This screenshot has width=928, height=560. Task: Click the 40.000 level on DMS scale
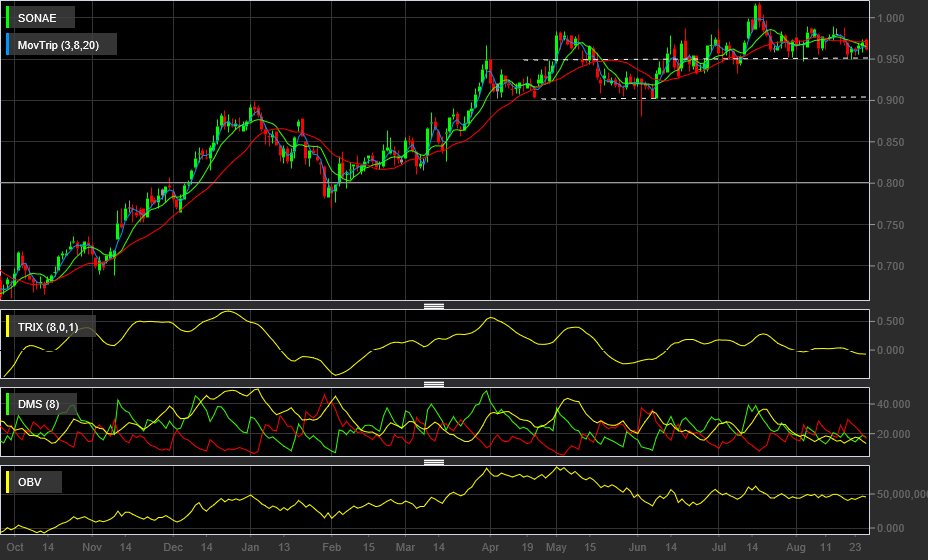[x=894, y=404]
